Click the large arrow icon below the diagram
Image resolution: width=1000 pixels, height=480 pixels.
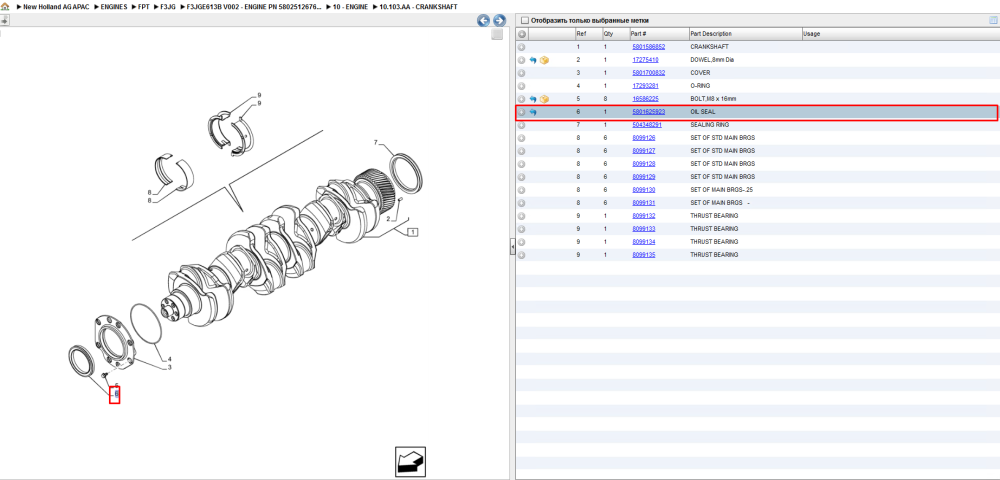pos(410,462)
